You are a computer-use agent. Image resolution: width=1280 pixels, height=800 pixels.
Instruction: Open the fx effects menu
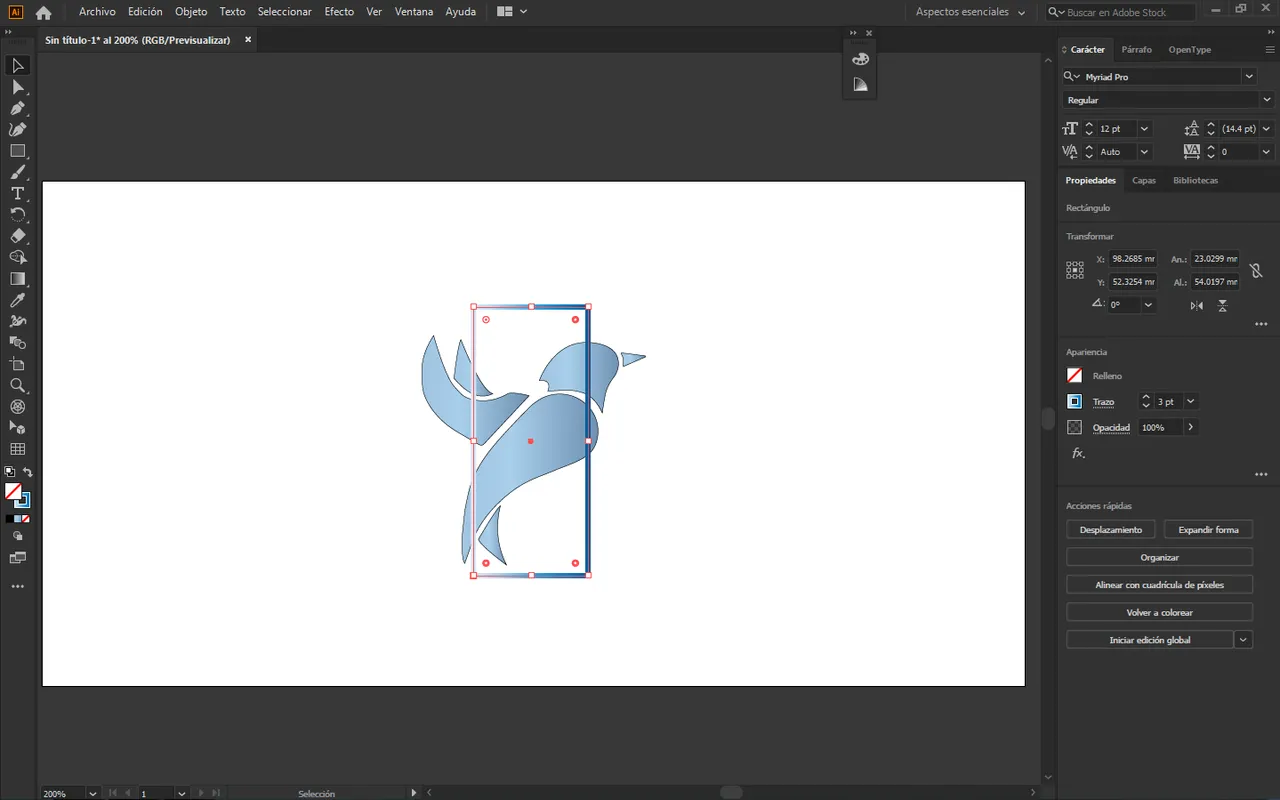1078,453
